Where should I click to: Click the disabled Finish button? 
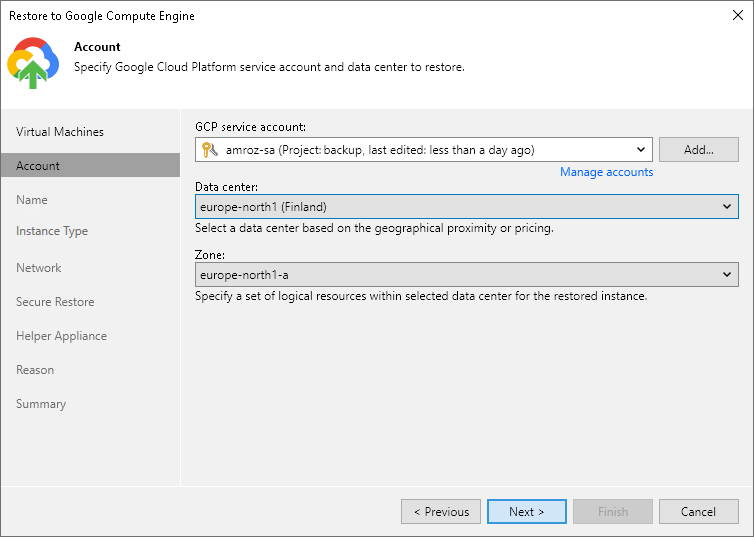tap(613, 512)
